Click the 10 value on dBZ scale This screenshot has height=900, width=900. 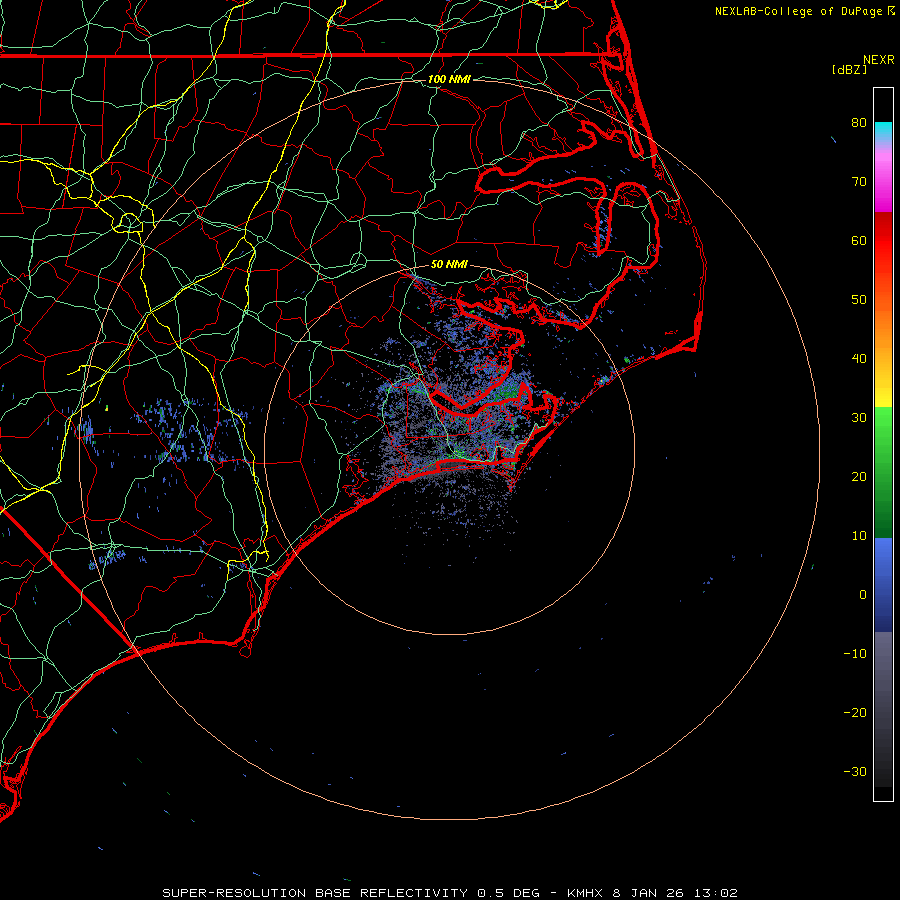click(x=859, y=536)
